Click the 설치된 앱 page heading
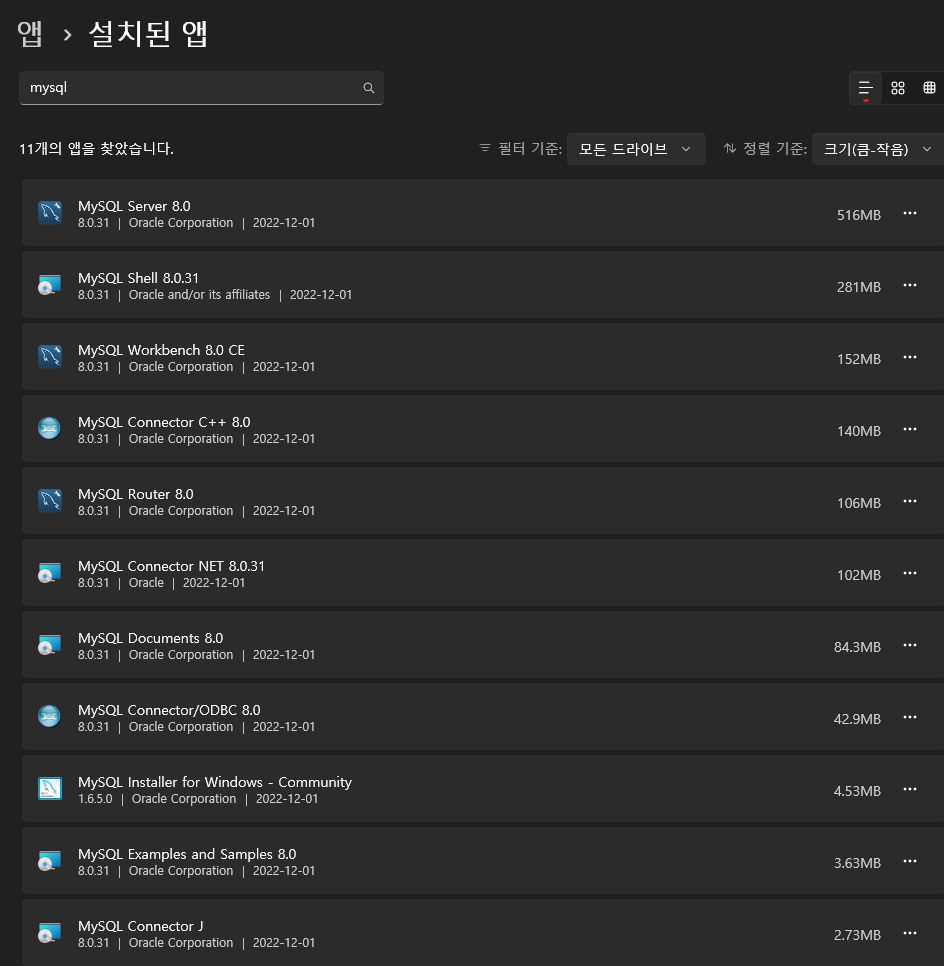This screenshot has height=966, width=944. point(149,33)
